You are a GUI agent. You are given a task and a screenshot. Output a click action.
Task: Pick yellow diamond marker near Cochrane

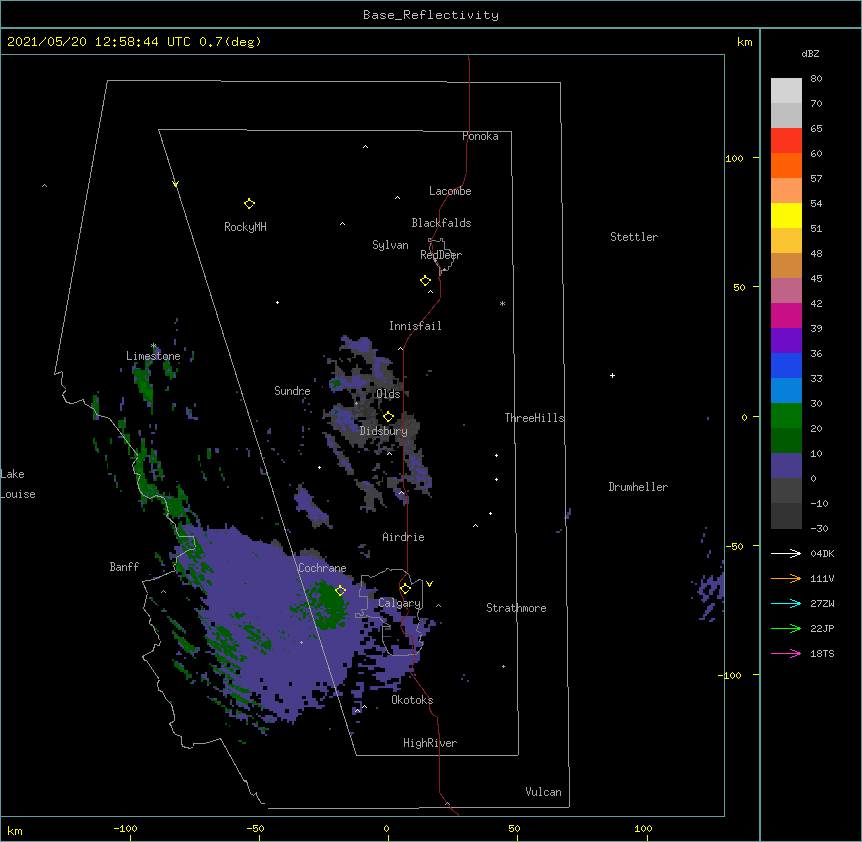pyautogui.click(x=340, y=591)
